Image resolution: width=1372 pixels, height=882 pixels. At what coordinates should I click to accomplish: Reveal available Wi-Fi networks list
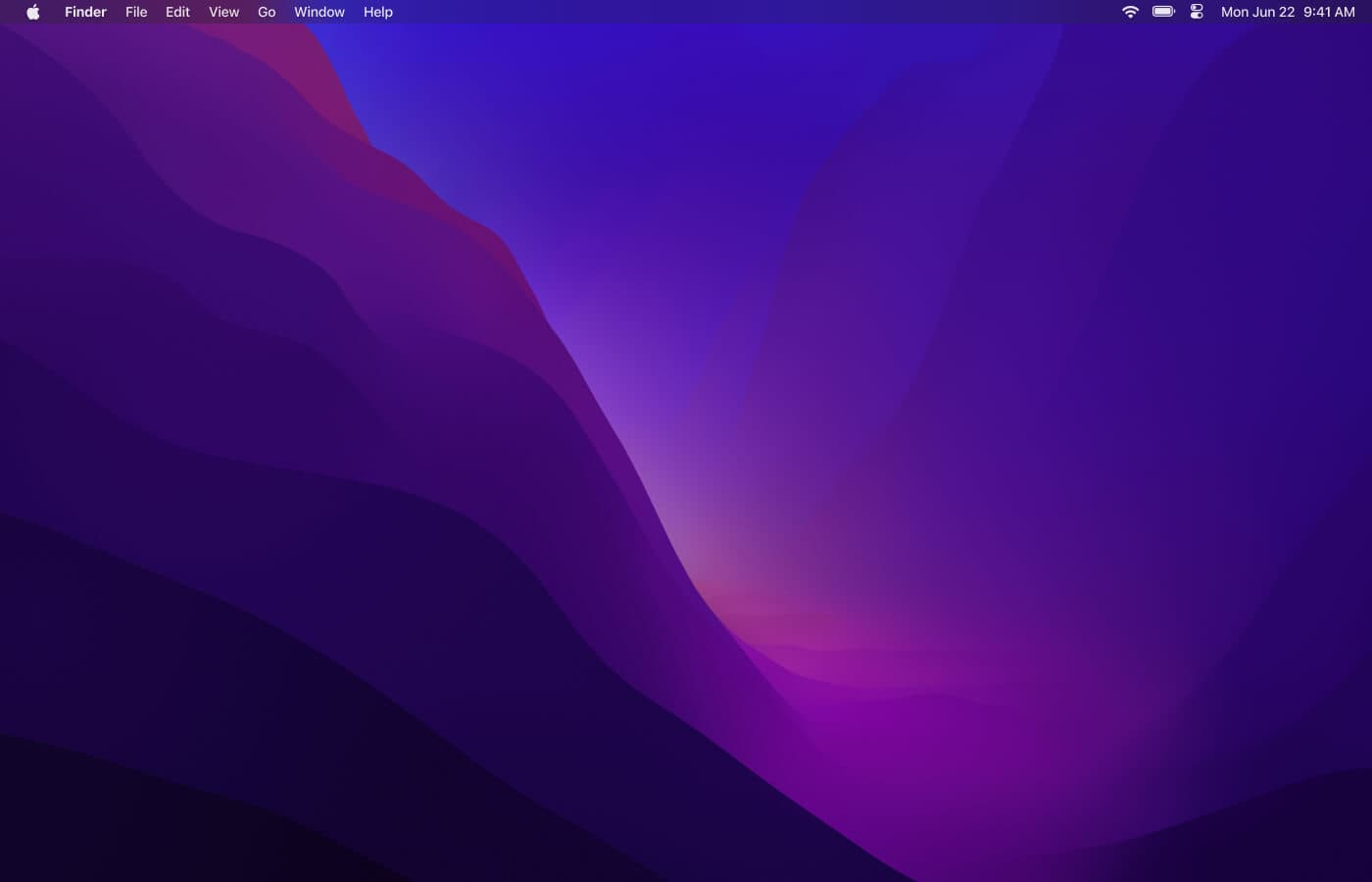tap(1130, 12)
